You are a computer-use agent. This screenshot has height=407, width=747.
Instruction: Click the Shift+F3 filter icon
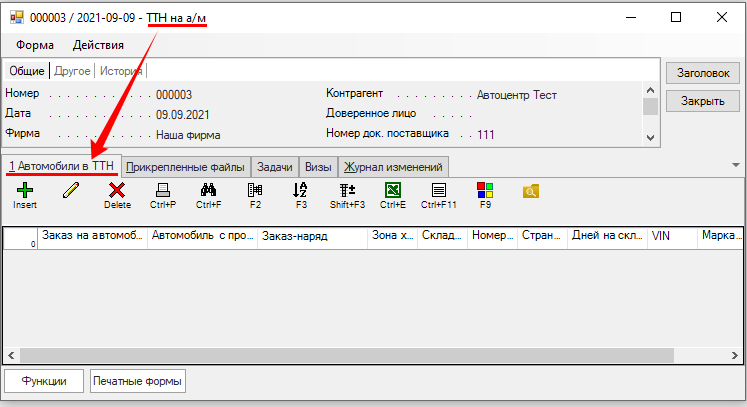coord(347,190)
